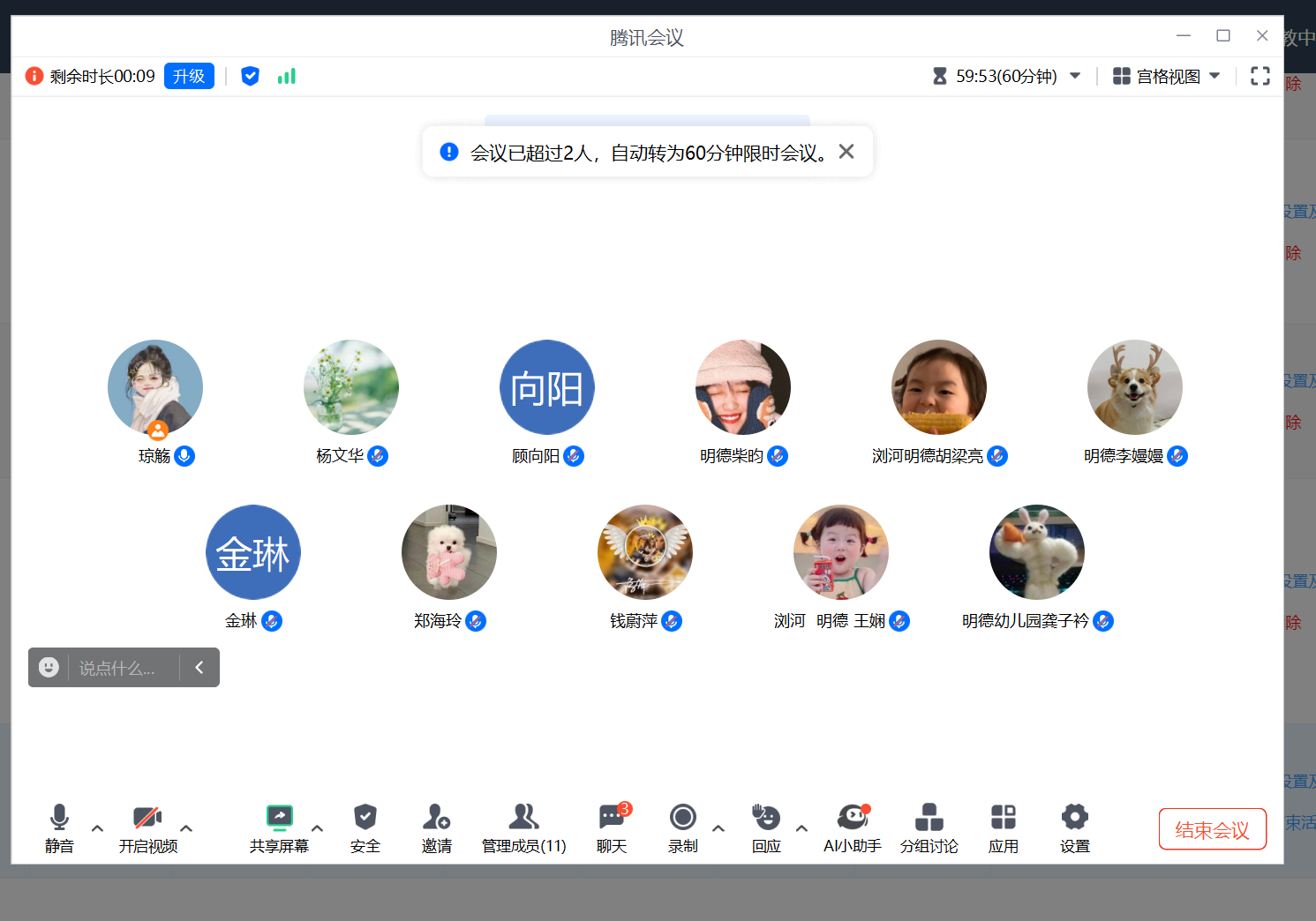Click the red end meeting button

tap(1213, 829)
